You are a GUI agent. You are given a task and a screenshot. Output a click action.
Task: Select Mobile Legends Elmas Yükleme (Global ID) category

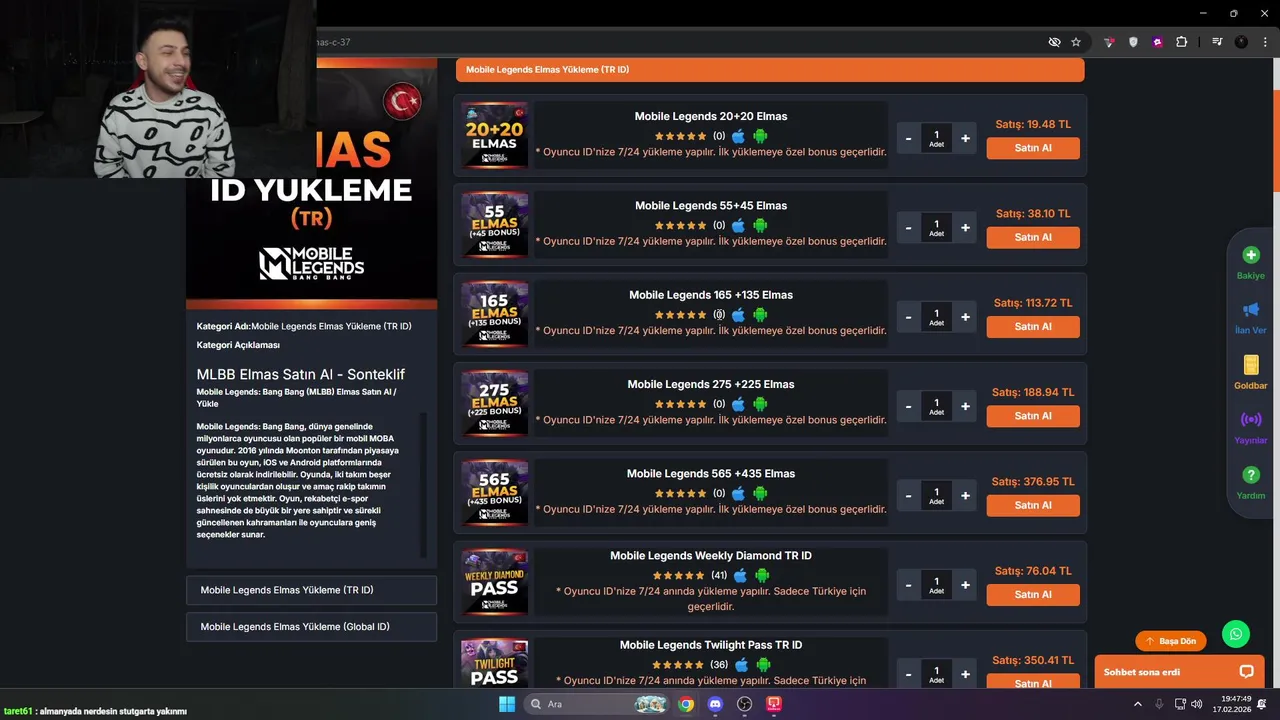(x=311, y=627)
